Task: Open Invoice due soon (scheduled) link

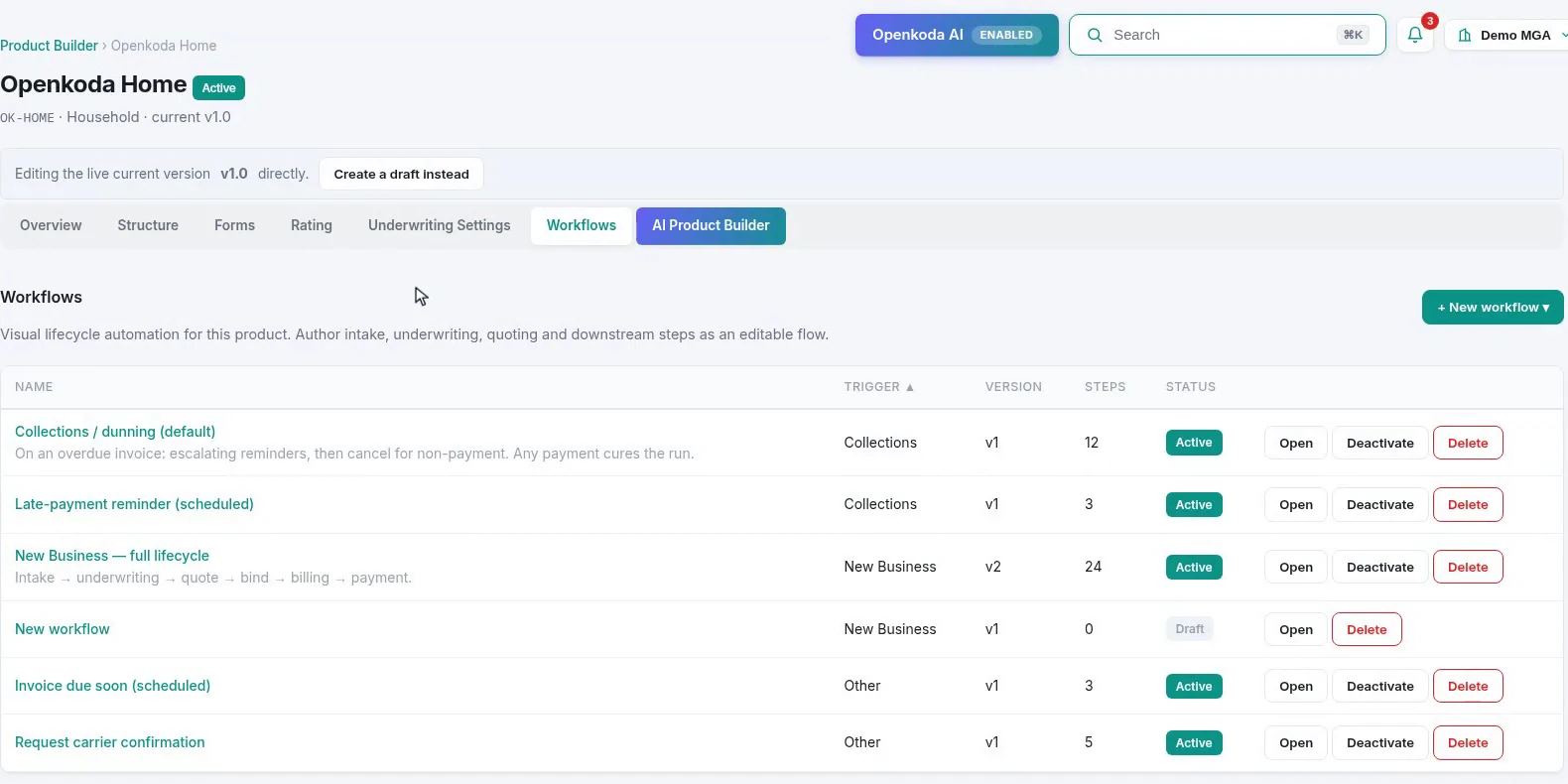Action: 112,686
